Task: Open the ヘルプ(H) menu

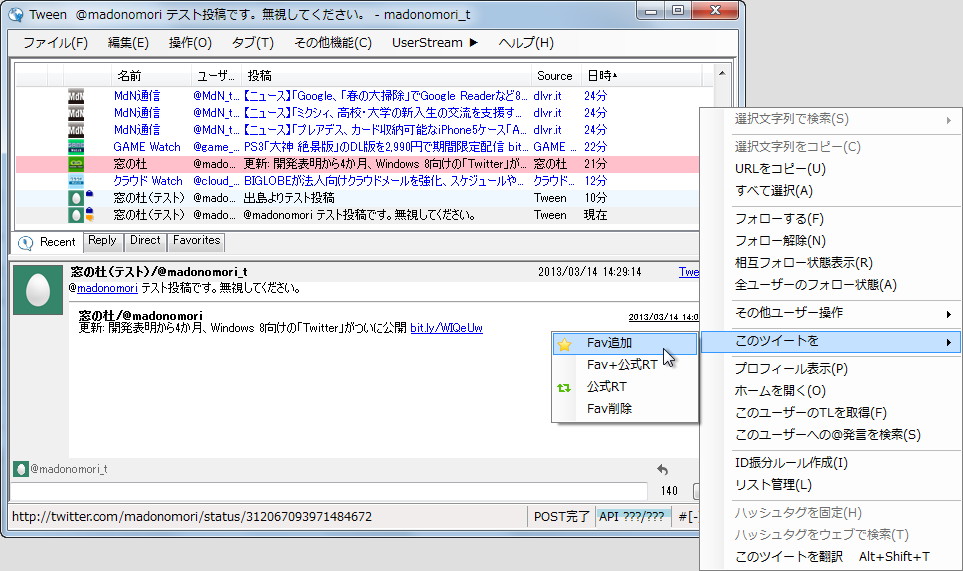Action: pyautogui.click(x=526, y=42)
